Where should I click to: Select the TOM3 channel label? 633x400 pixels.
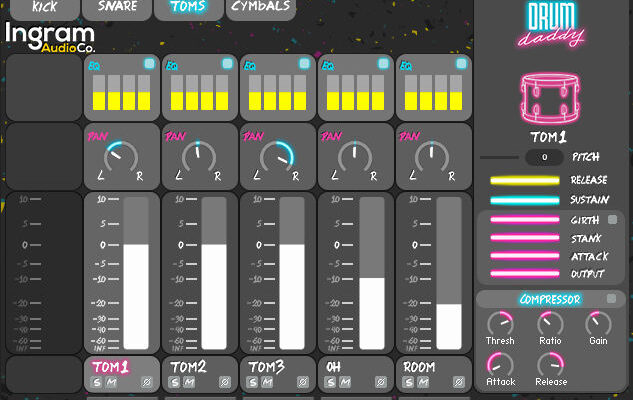click(x=267, y=366)
